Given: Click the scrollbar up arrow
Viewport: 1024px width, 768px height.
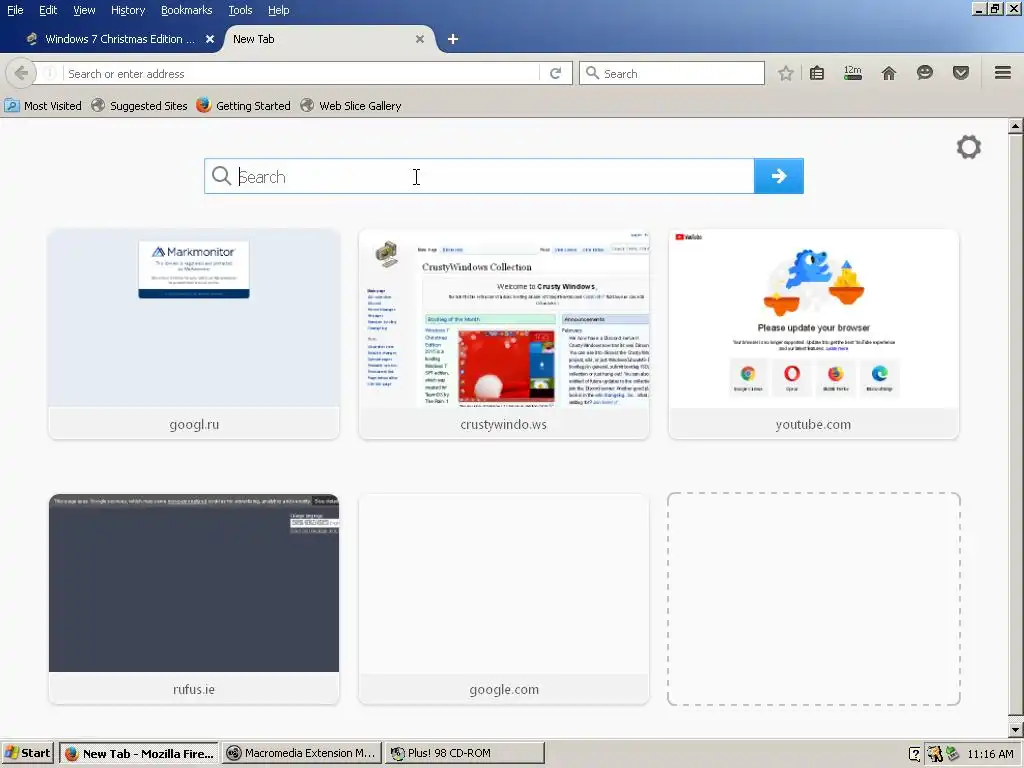Looking at the screenshot, I should pos(1015,125).
